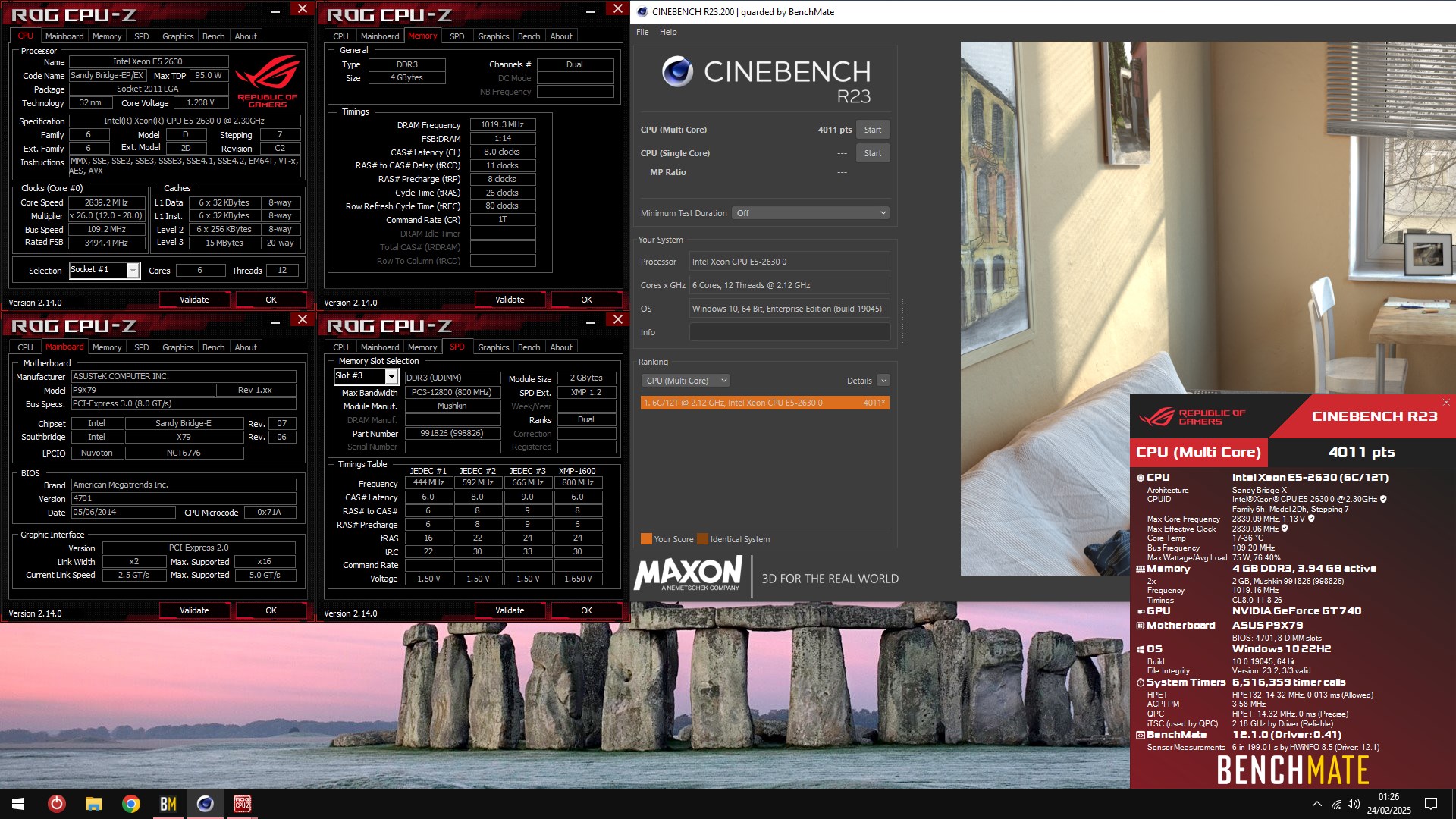Viewport: 1456px width, 819px height.
Task: Click the Memory section icon in BenchMate overlay
Action: [1141, 569]
